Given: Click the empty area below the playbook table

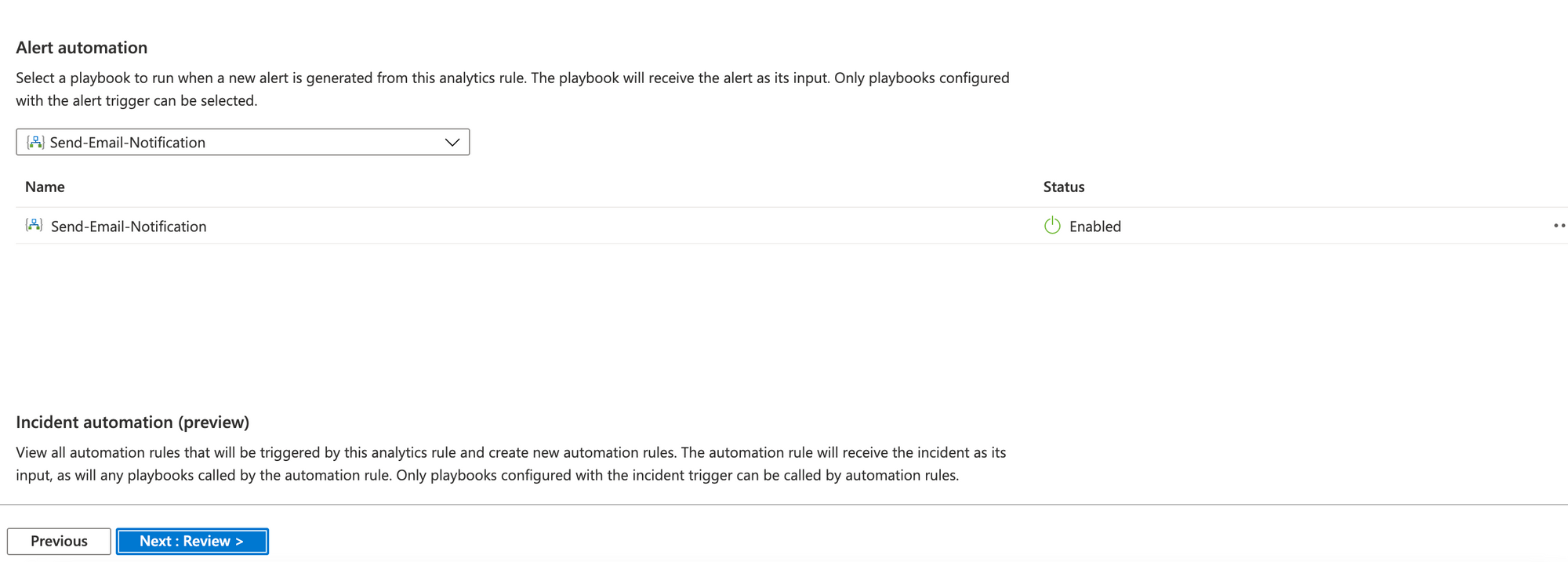Looking at the screenshot, I should point(784,321).
